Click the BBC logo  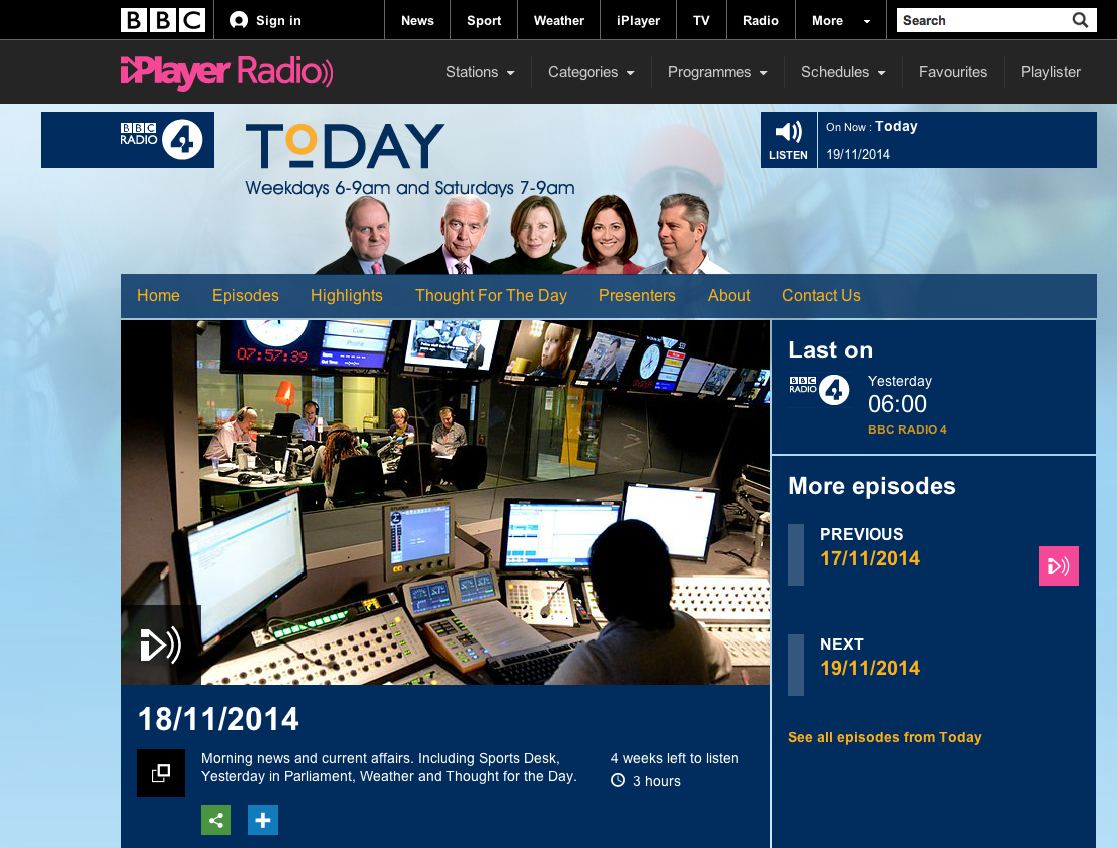[x=163, y=20]
